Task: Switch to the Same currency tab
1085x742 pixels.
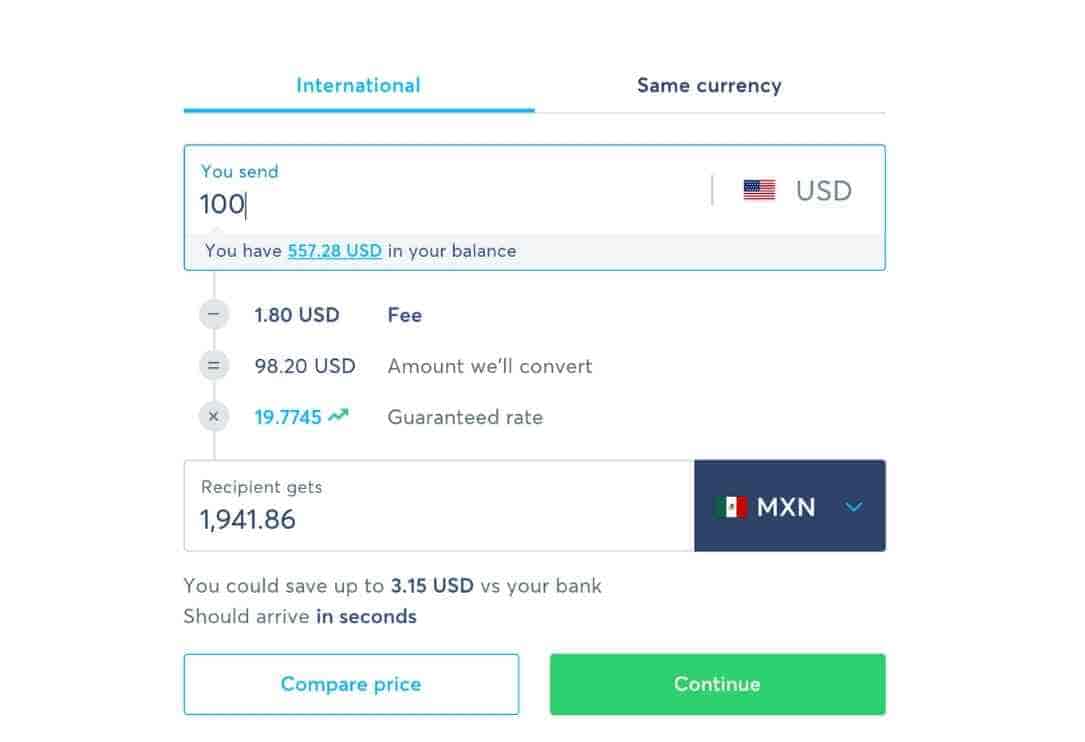Action: point(709,86)
